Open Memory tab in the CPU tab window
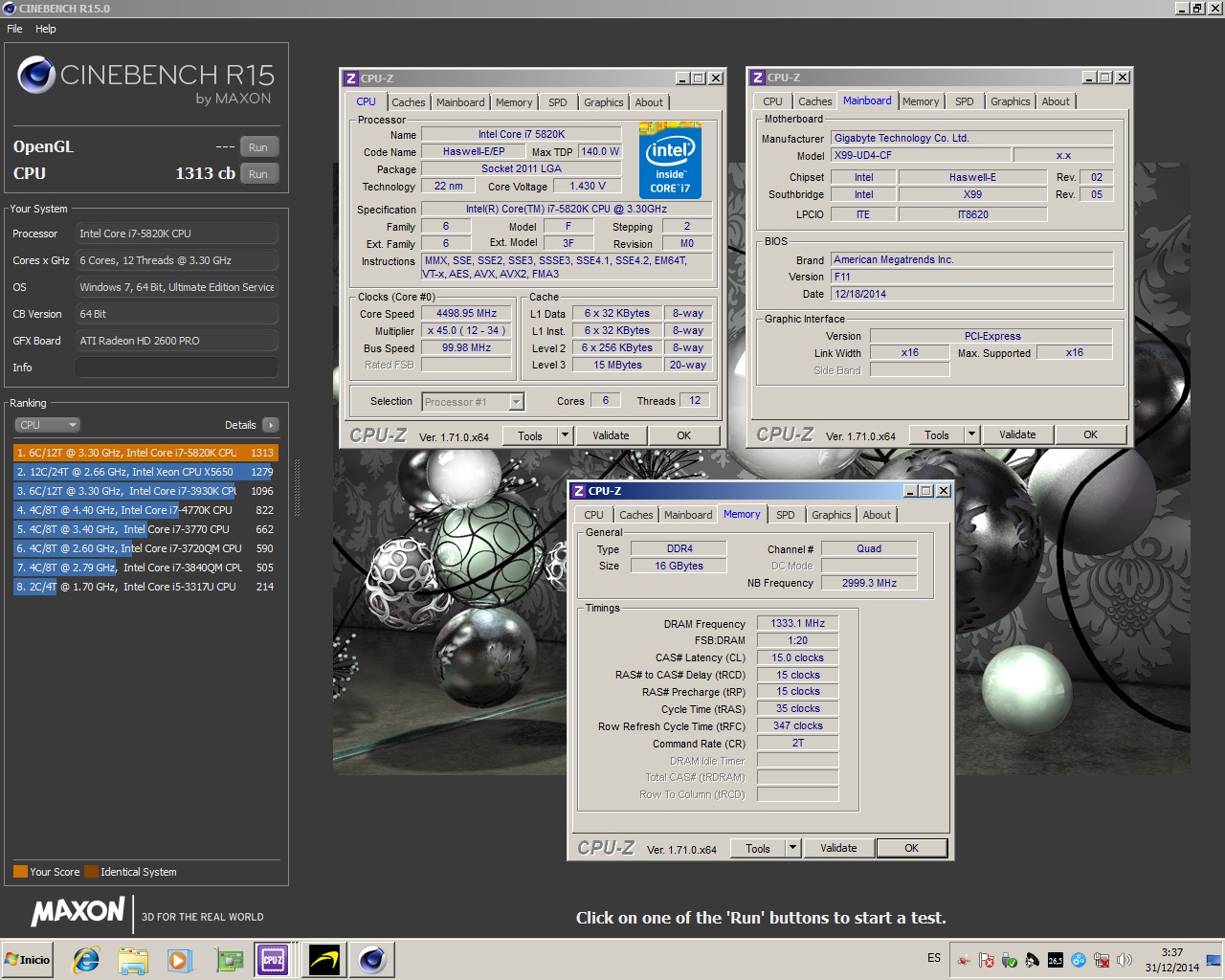The width and height of the screenshot is (1225, 980). [514, 102]
